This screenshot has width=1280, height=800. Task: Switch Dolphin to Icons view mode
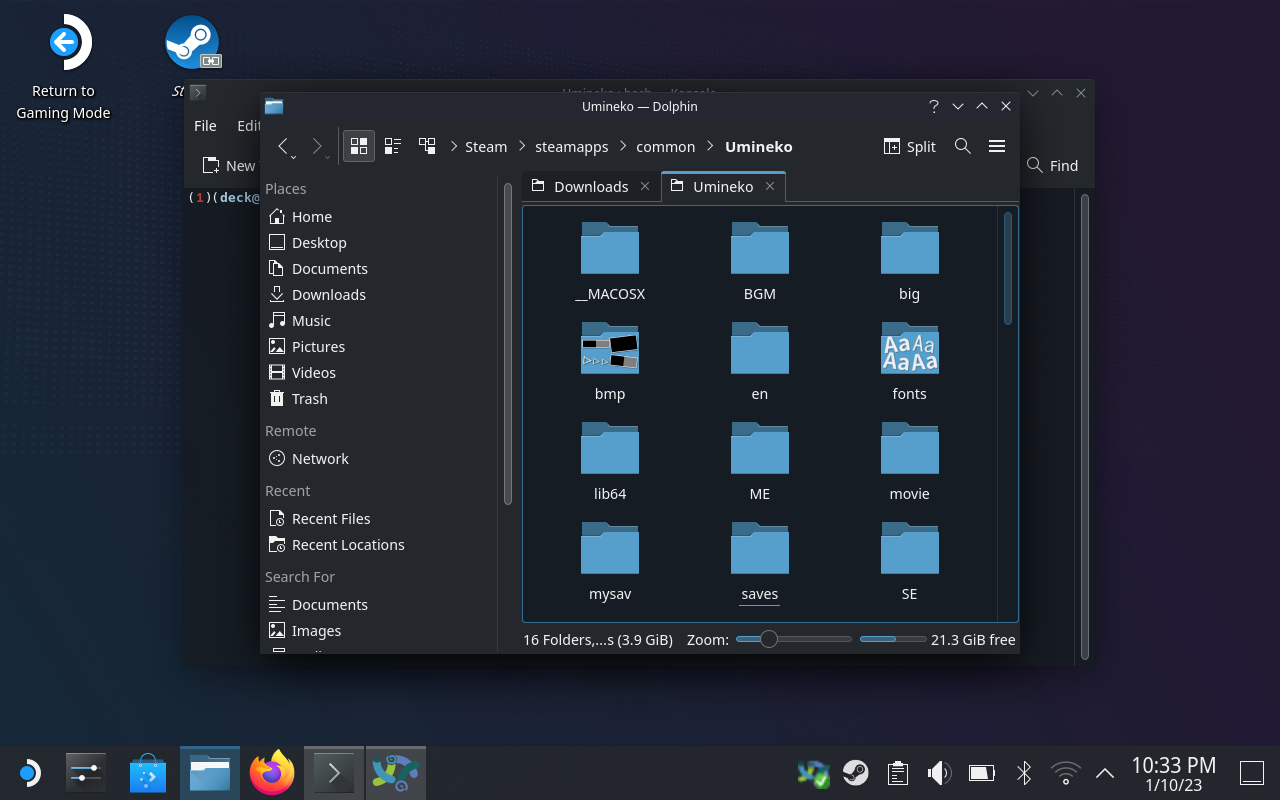[359, 146]
